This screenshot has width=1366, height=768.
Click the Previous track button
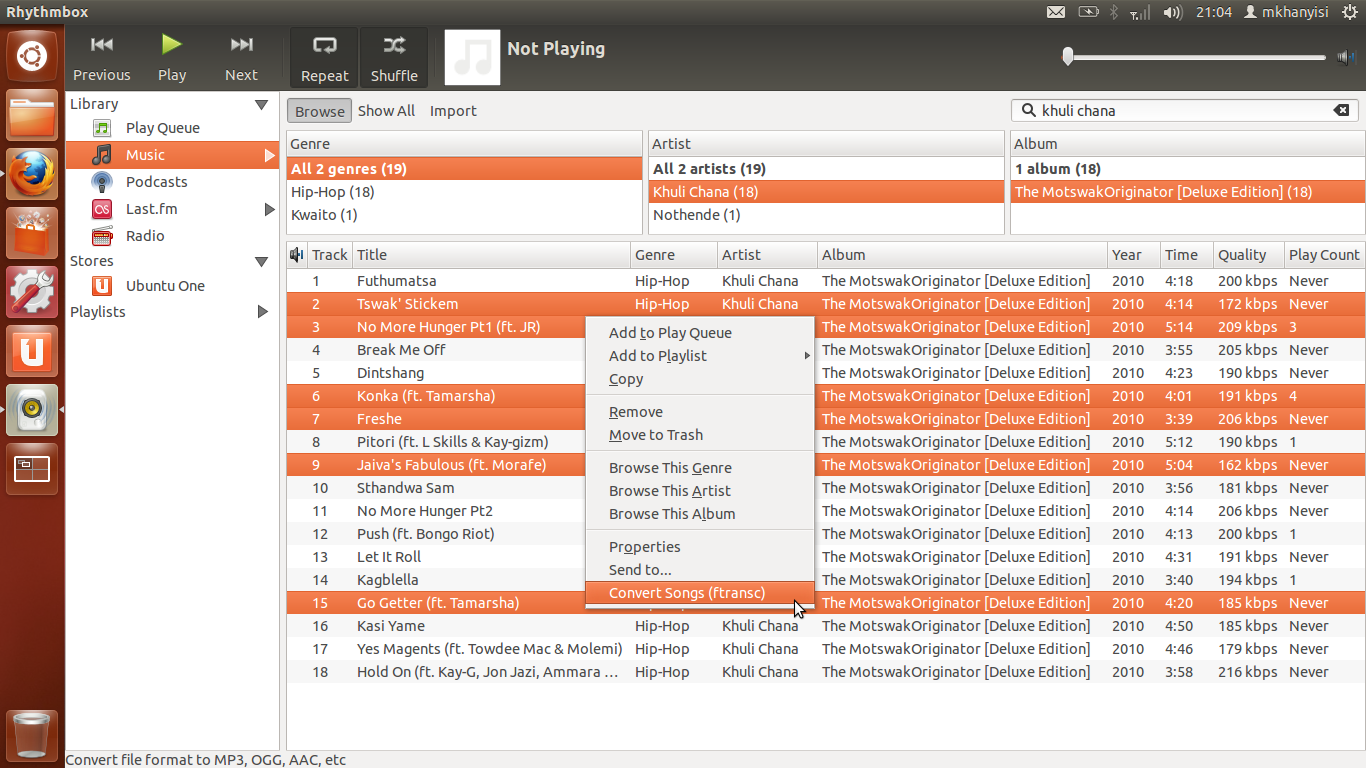101,58
